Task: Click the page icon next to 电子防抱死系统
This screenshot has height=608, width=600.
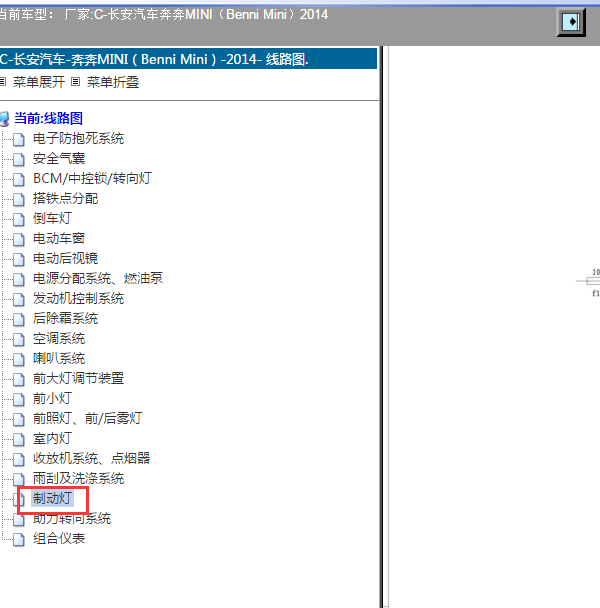Action: coord(18,139)
